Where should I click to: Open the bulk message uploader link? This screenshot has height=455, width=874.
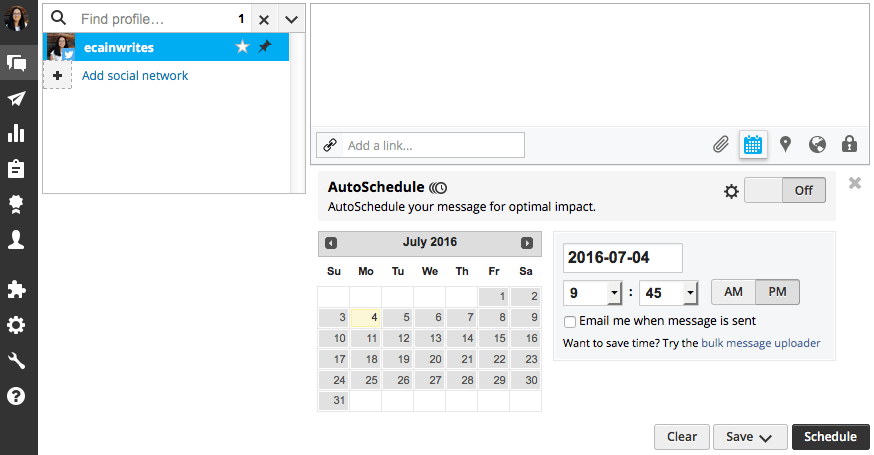point(760,343)
